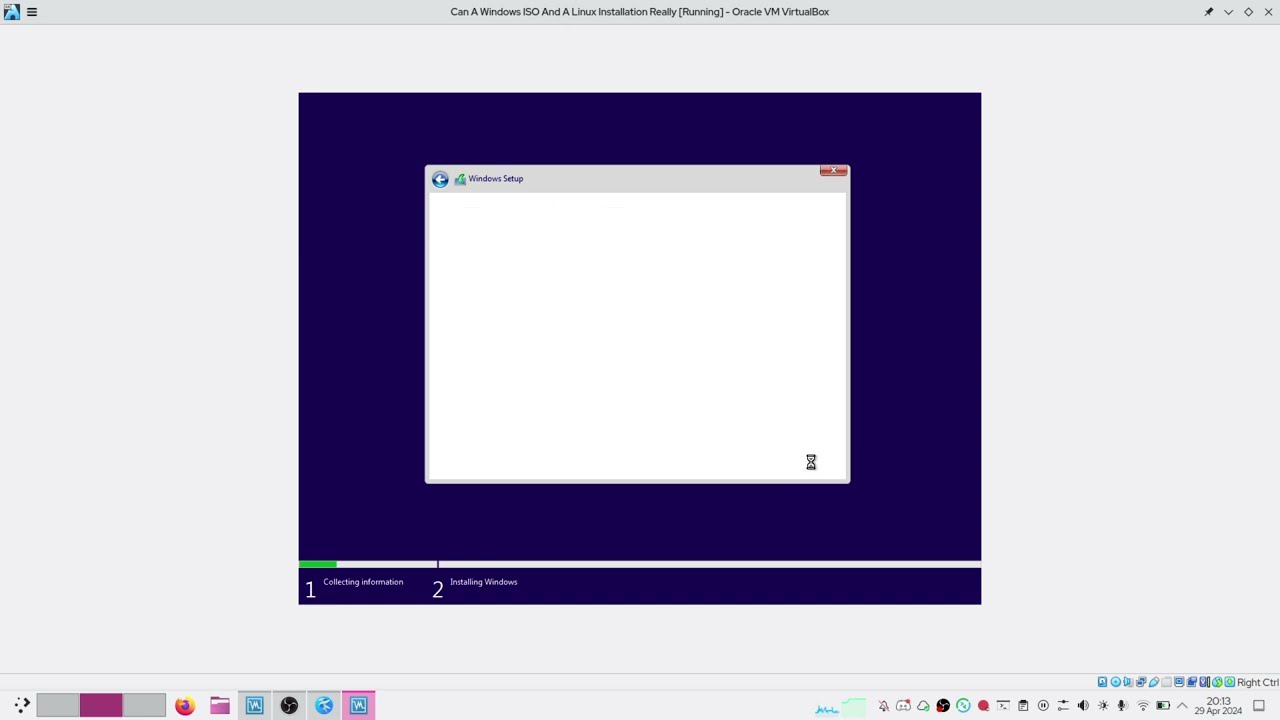Open hard disk activity indicator in VirtualBox status bar
The image size is (1280, 720).
[1102, 682]
